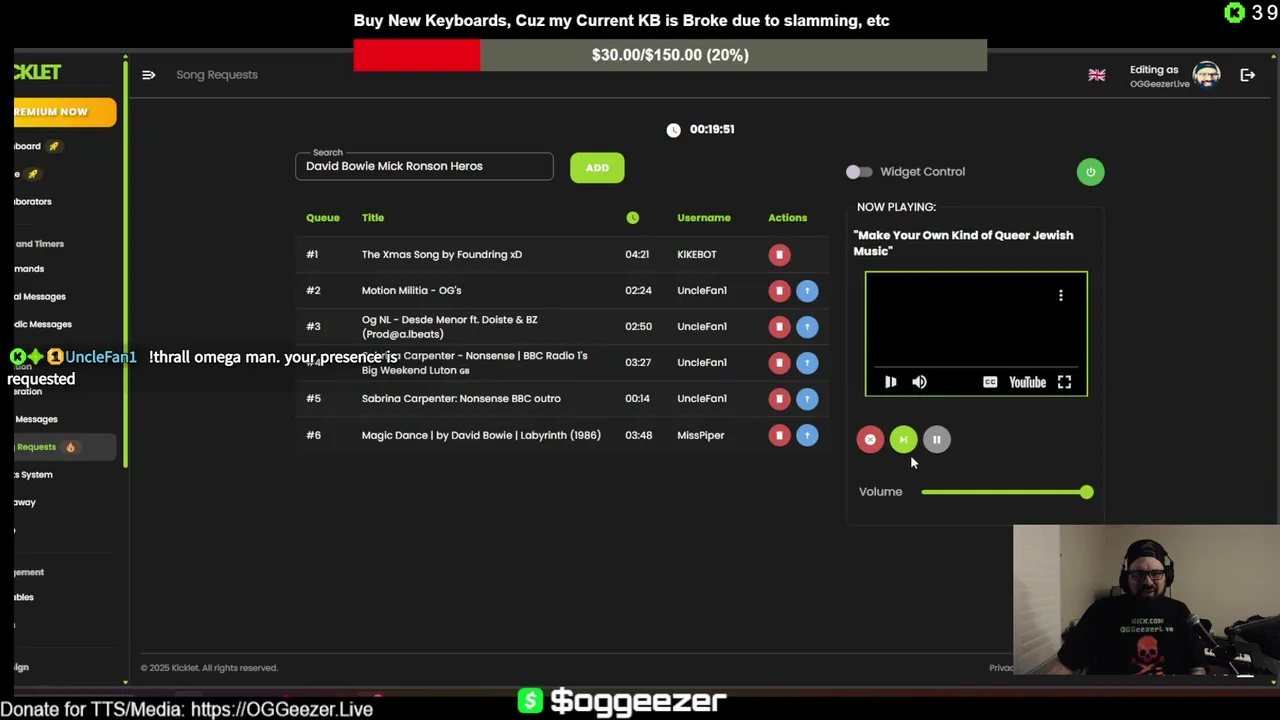
Task: Collapse the sidebar with the menu toggle icon
Action: point(148,75)
